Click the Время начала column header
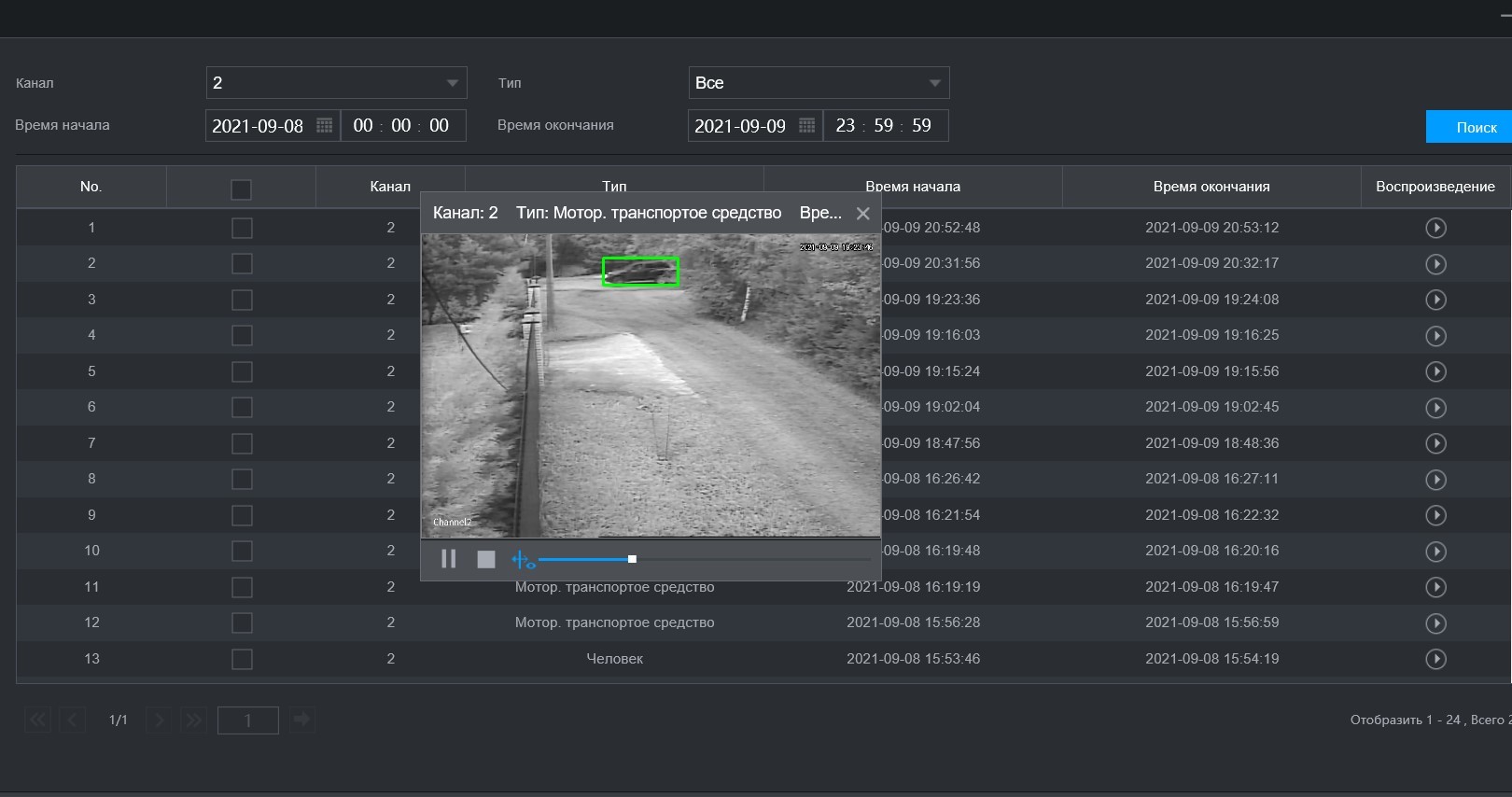 (x=913, y=187)
